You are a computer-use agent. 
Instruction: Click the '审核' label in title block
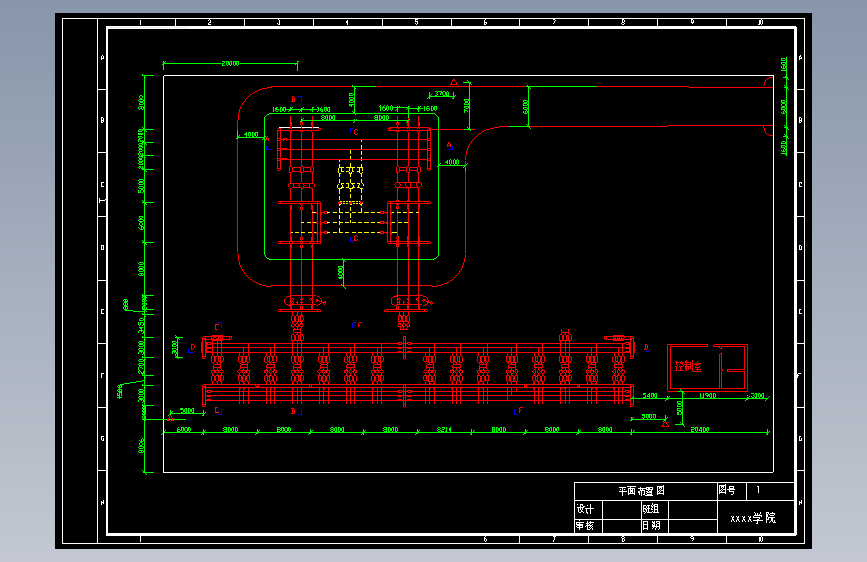(585, 525)
